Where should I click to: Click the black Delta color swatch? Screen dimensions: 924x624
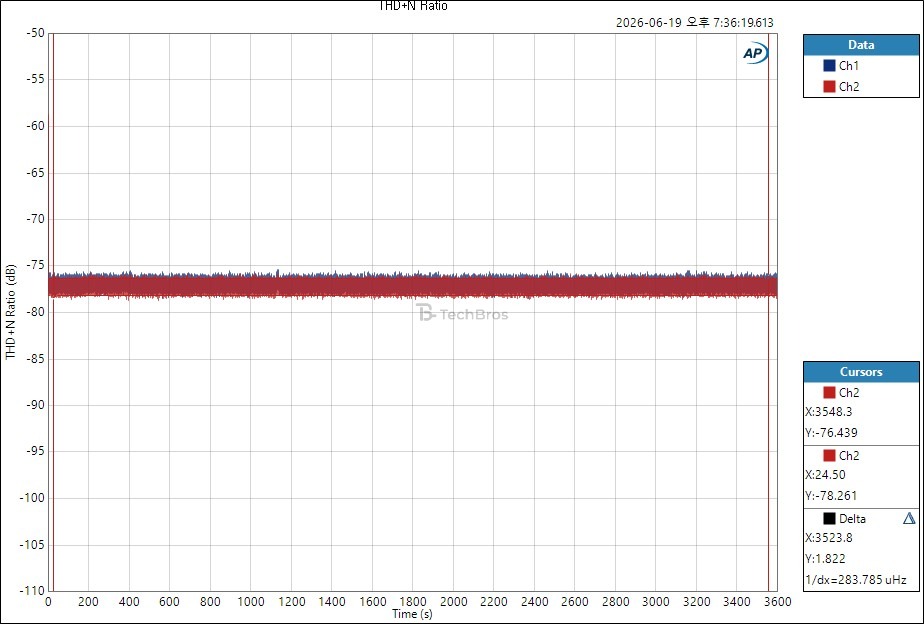(x=829, y=519)
